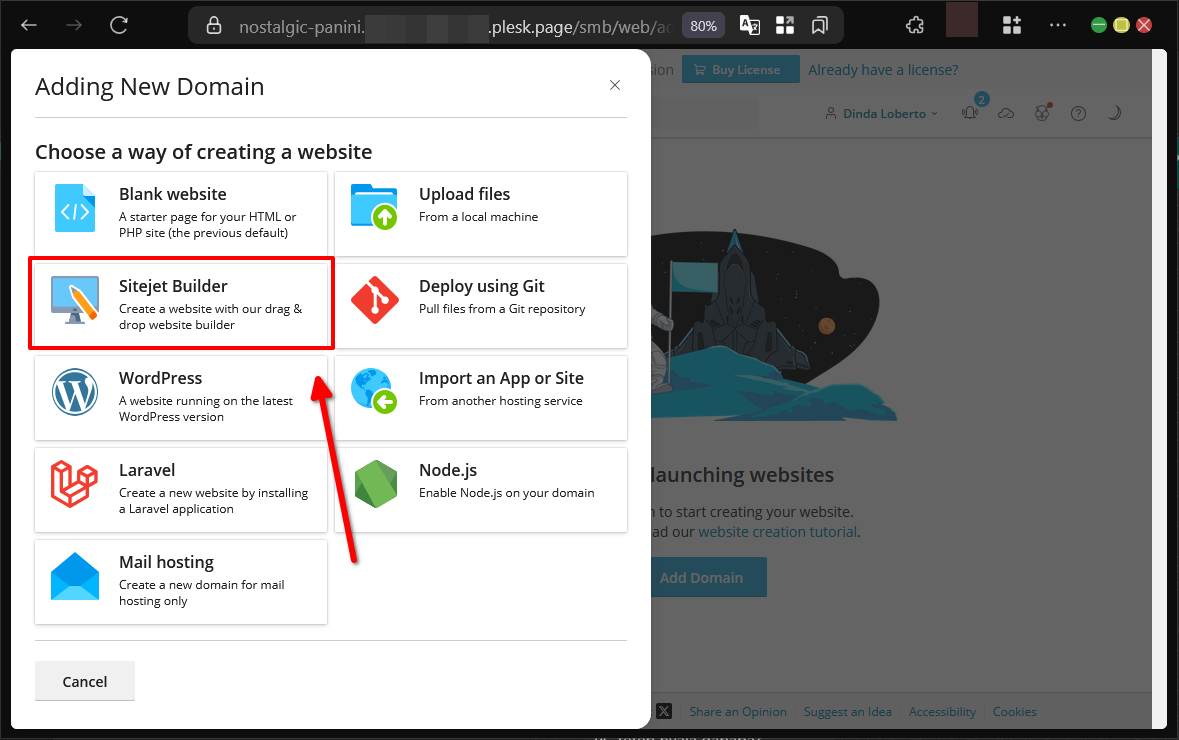
Task: Click the Buy License button
Action: click(x=740, y=70)
